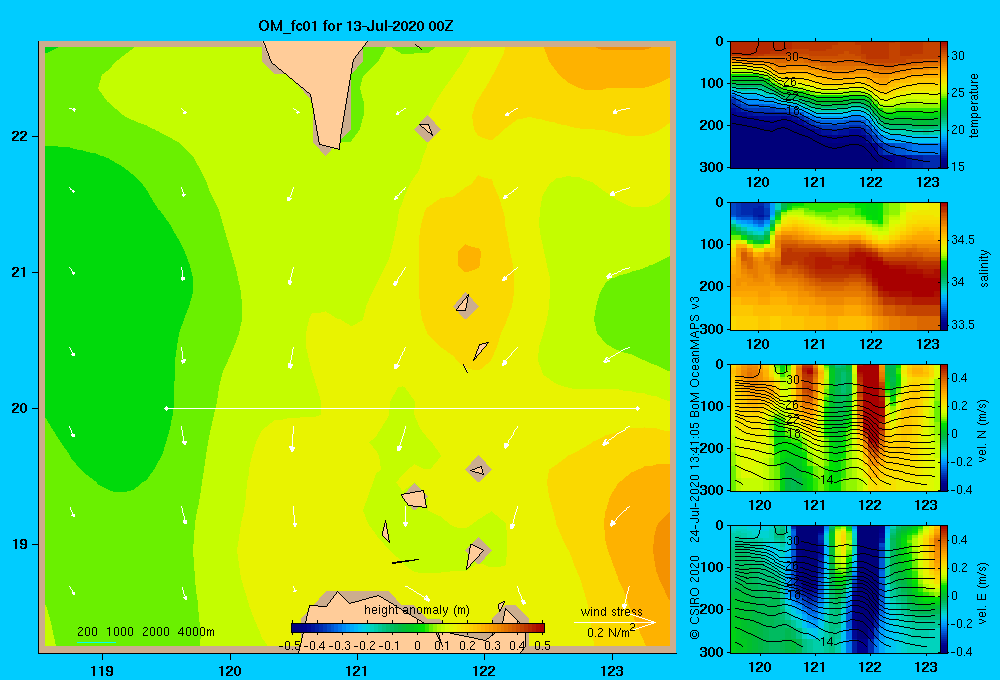Open the northward velocity section panel
The height and width of the screenshot is (680, 1000).
click(x=834, y=427)
